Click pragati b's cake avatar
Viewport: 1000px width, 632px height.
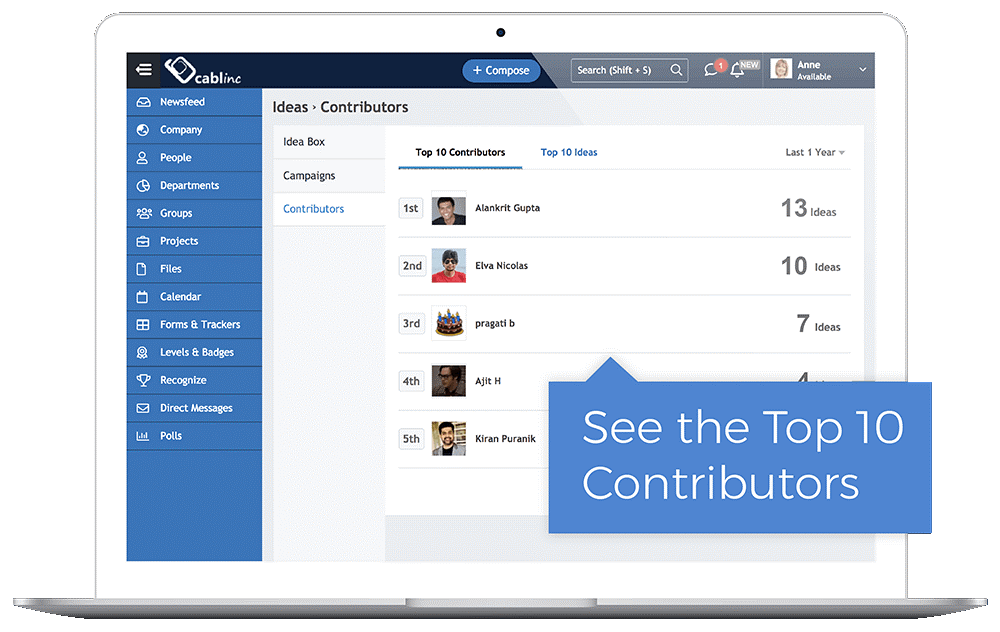(x=448, y=323)
